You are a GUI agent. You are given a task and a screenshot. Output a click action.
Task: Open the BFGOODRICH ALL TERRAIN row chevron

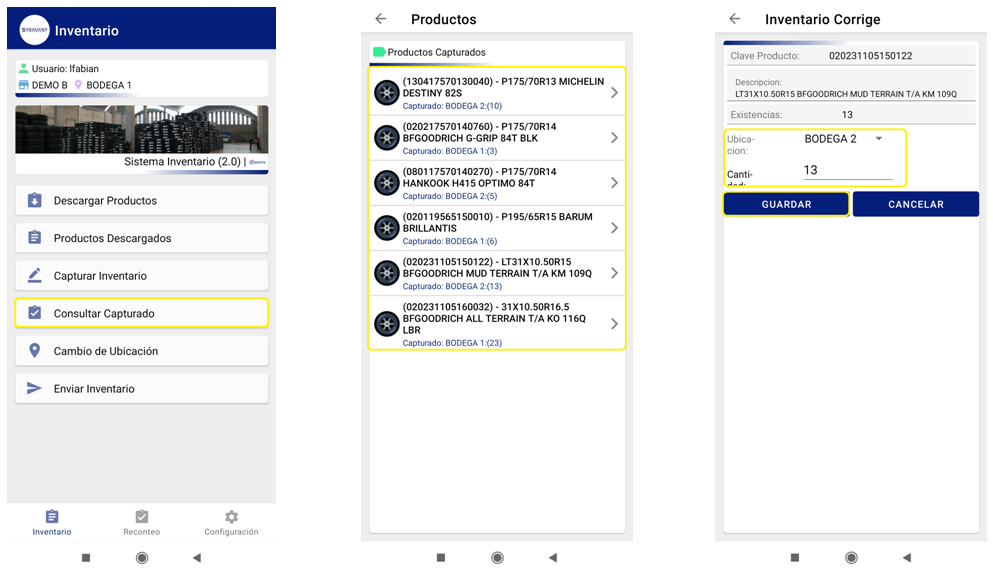point(614,324)
